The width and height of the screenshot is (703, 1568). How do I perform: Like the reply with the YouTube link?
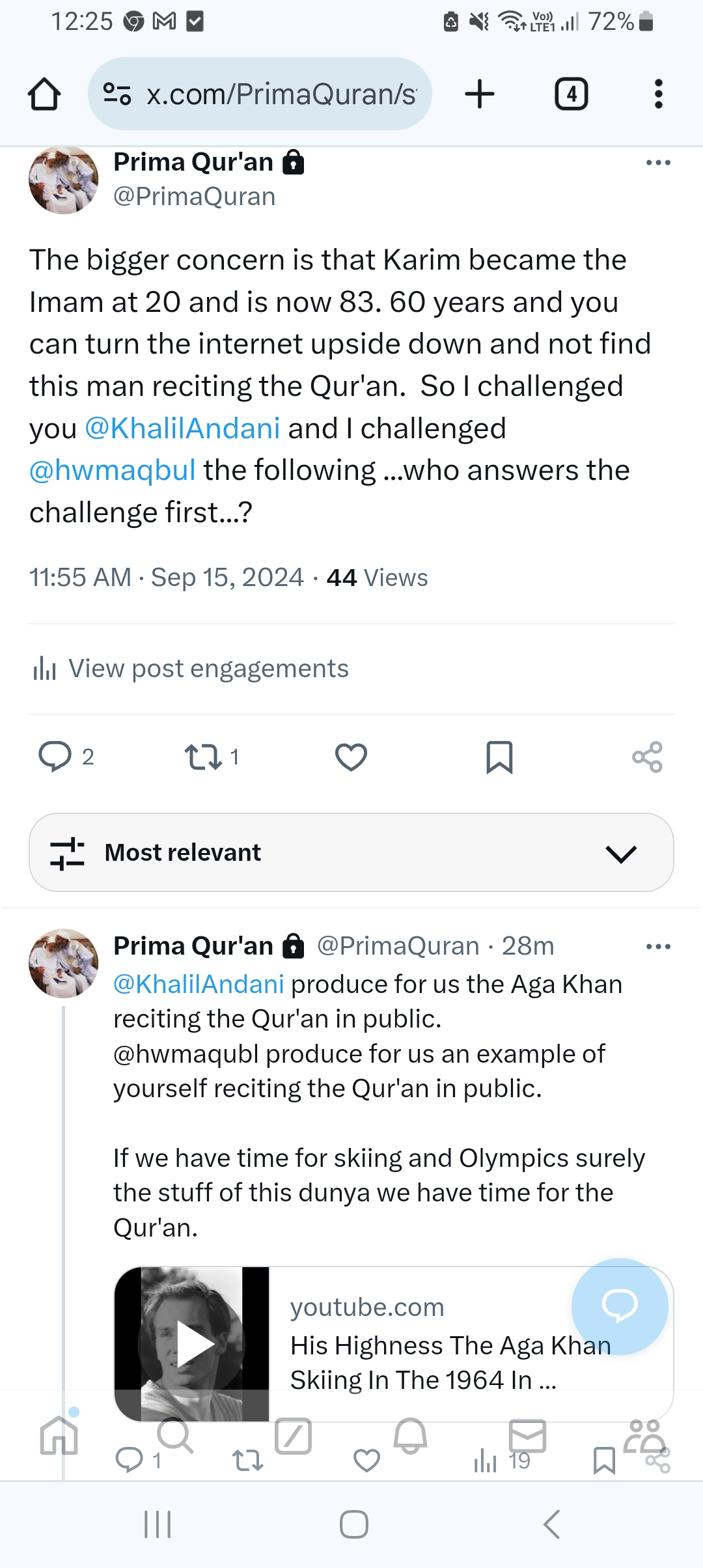[366, 1461]
